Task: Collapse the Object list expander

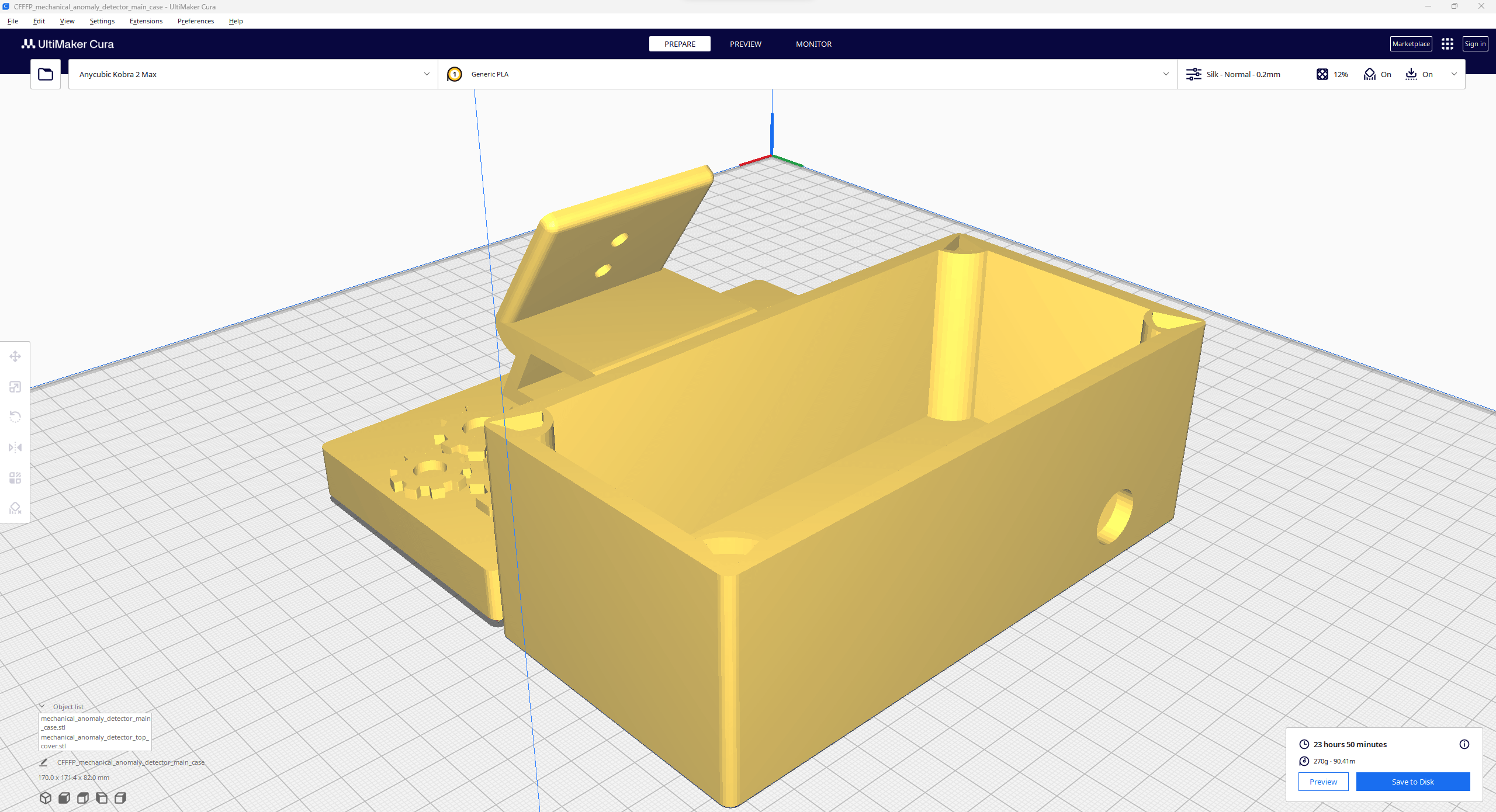Action: [x=42, y=706]
